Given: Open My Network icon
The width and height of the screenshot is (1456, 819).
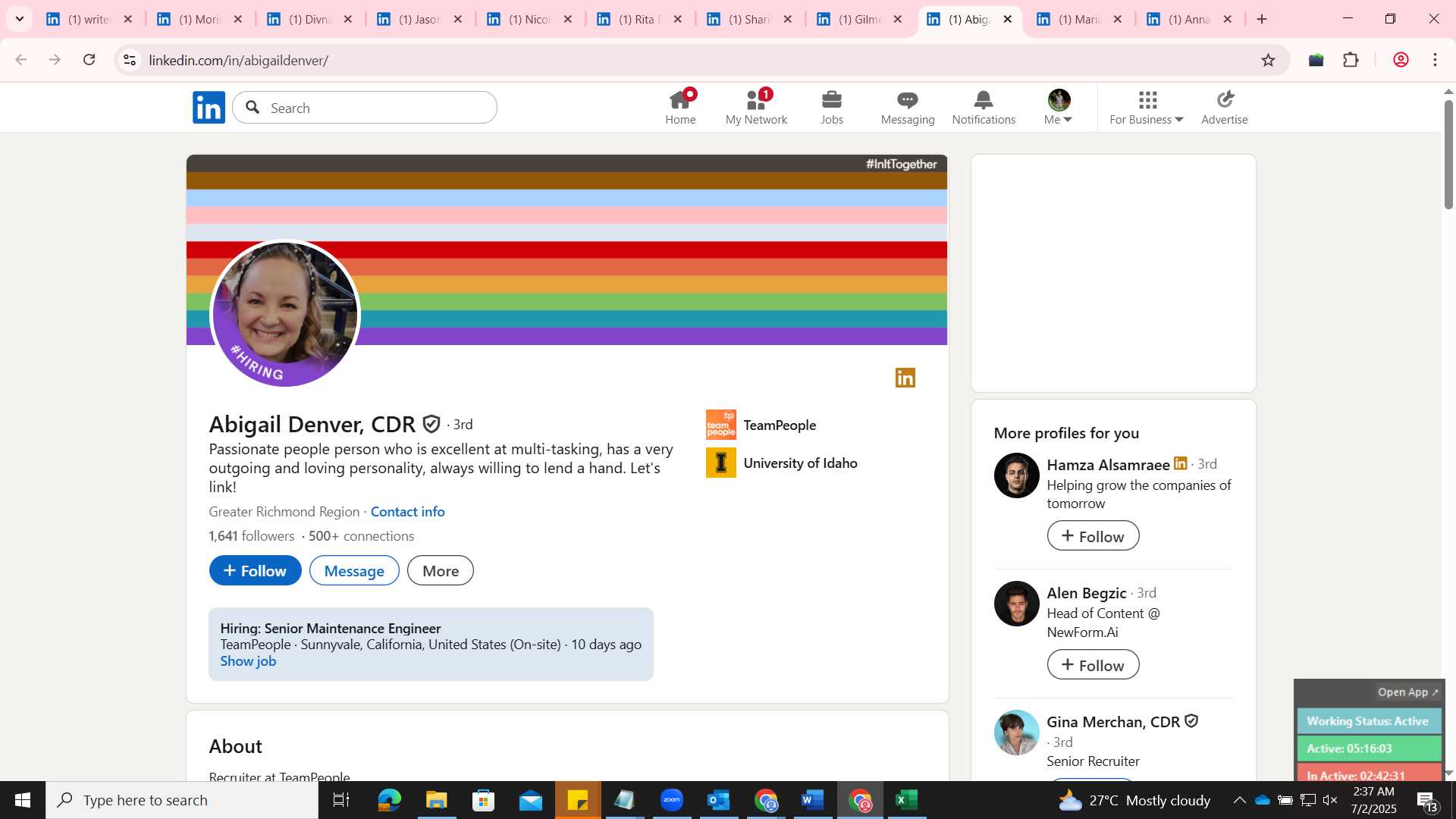Looking at the screenshot, I should 756,107.
